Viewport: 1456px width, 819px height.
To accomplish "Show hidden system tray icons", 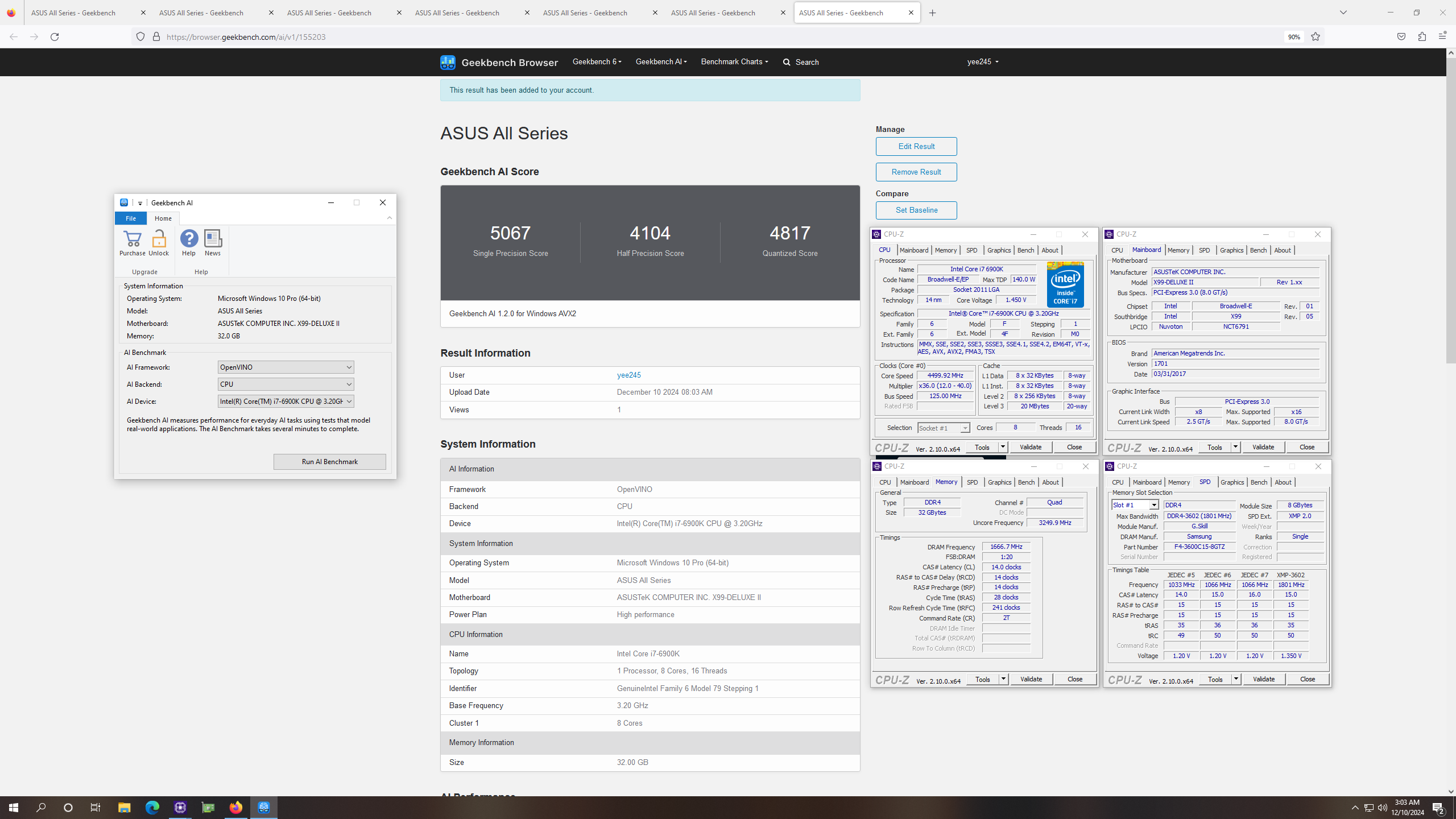I will pos(1355,808).
